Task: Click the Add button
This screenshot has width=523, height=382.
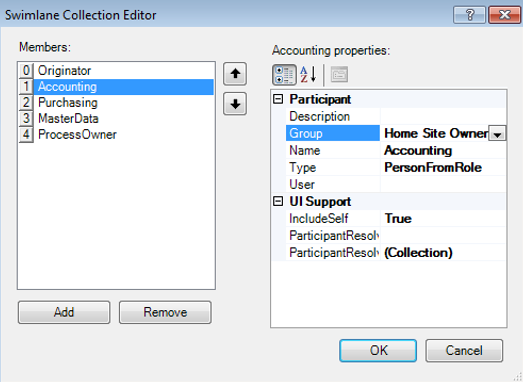Action: 64,312
